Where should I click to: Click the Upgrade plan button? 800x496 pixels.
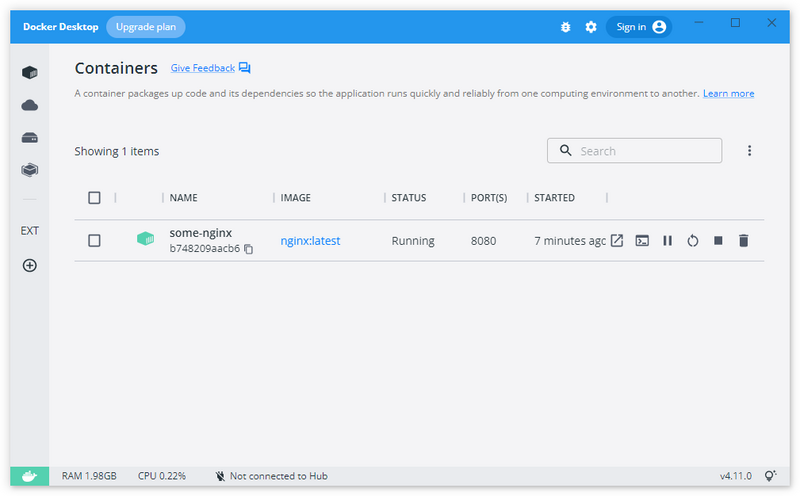point(146,27)
